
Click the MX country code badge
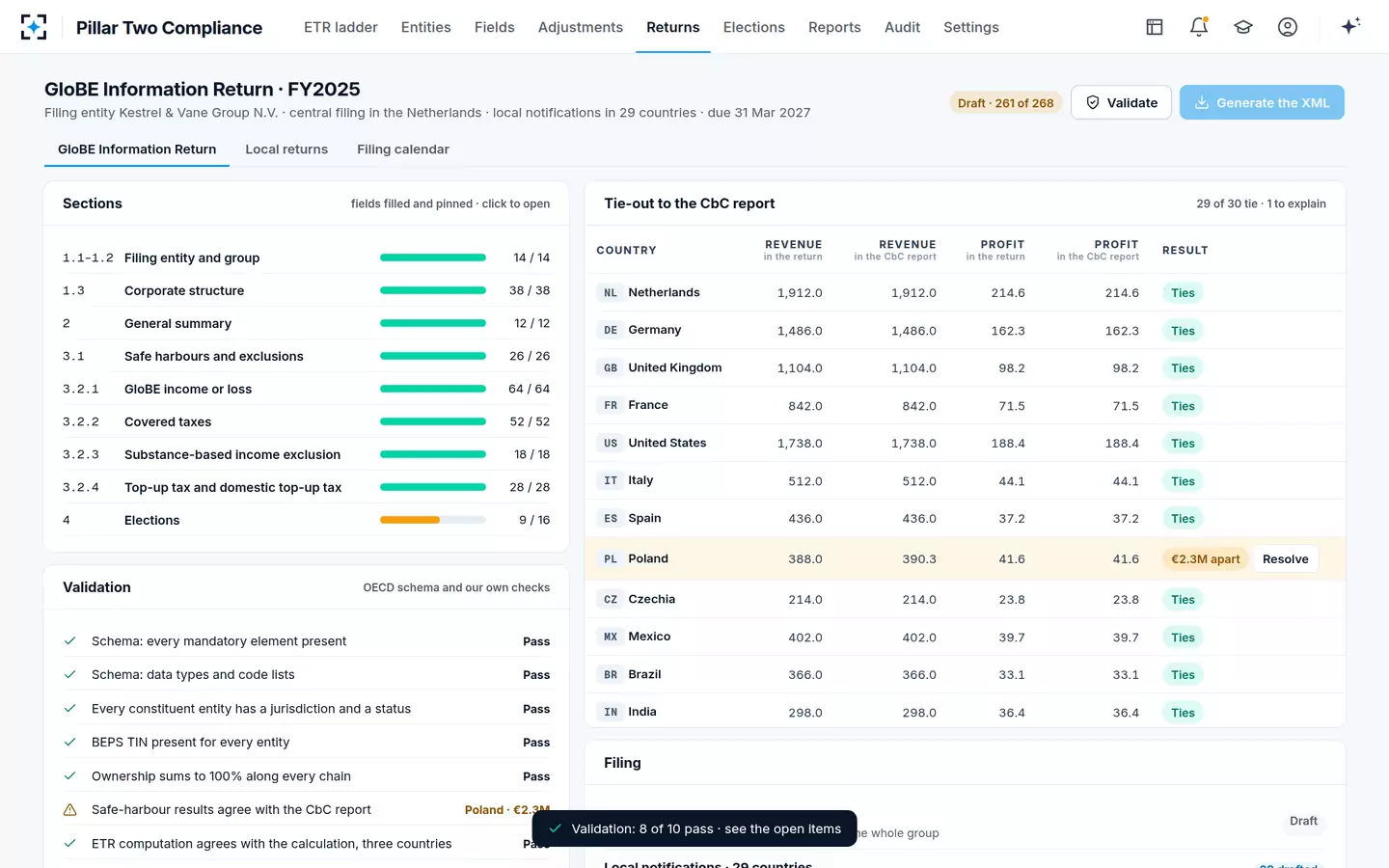pos(611,637)
